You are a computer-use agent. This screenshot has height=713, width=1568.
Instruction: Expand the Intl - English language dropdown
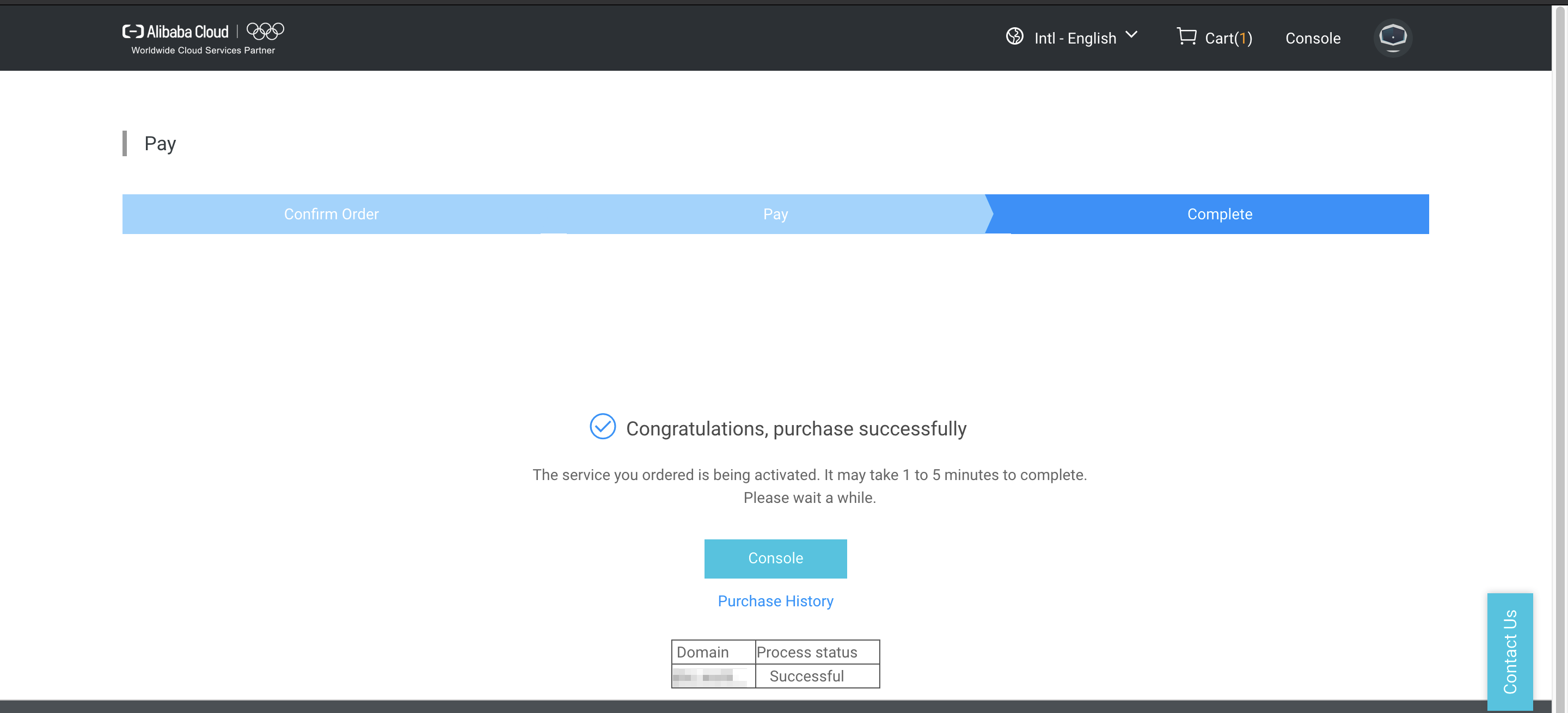[x=1075, y=38]
